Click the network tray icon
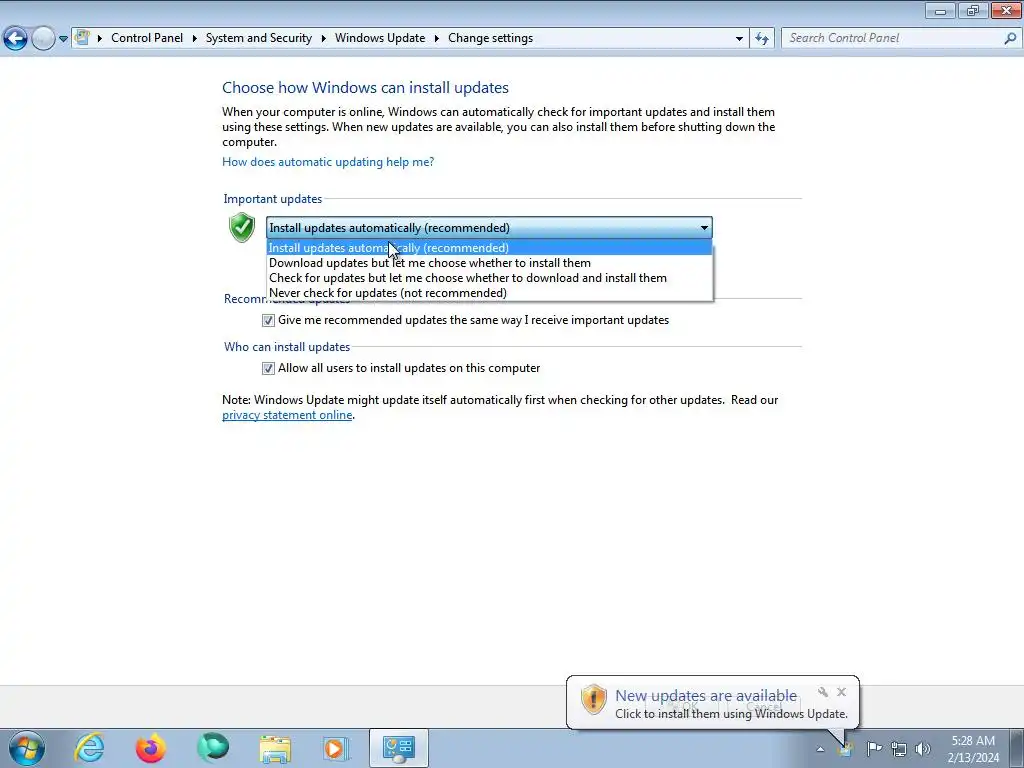Viewport: 1024px width, 768px height. coord(899,749)
